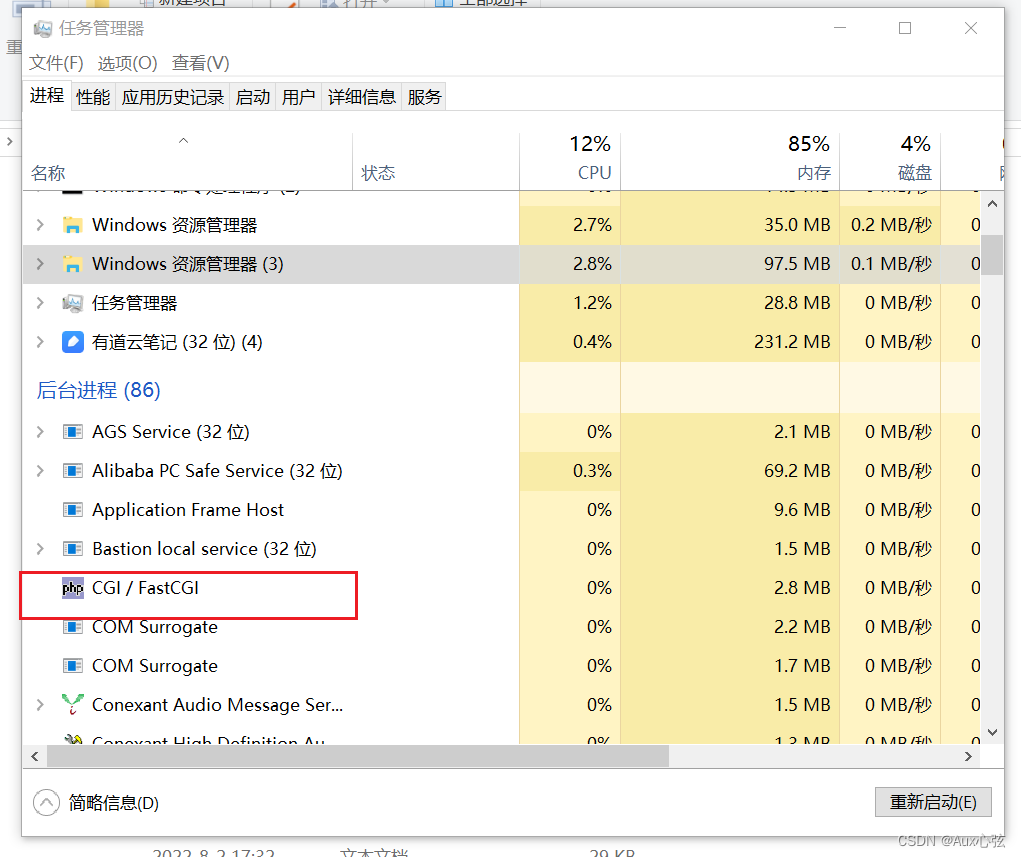Select the 1.7 MB COM Surrogate process name
The height and width of the screenshot is (857, 1021).
[x=155, y=666]
